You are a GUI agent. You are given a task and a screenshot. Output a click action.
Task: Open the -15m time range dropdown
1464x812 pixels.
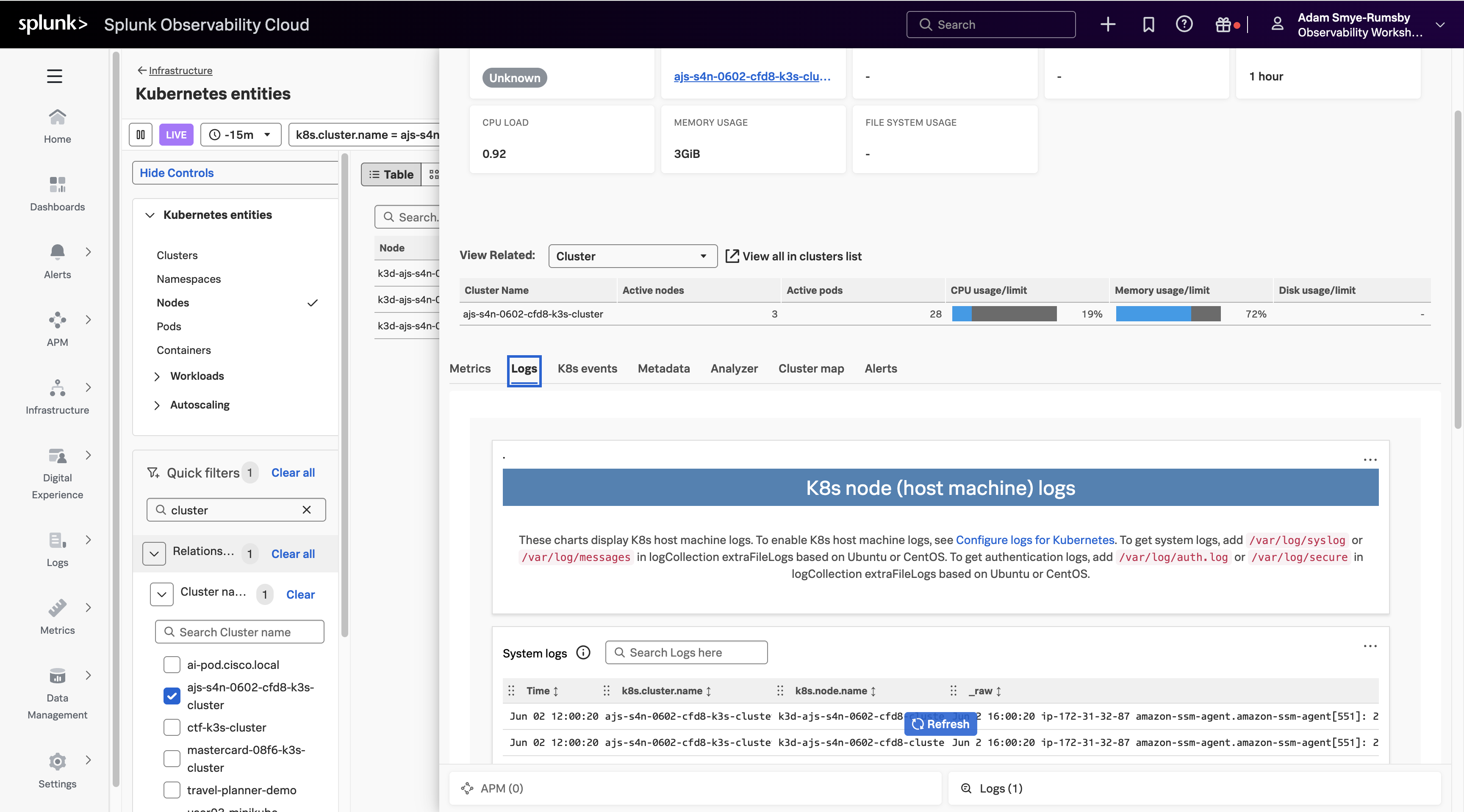241,135
